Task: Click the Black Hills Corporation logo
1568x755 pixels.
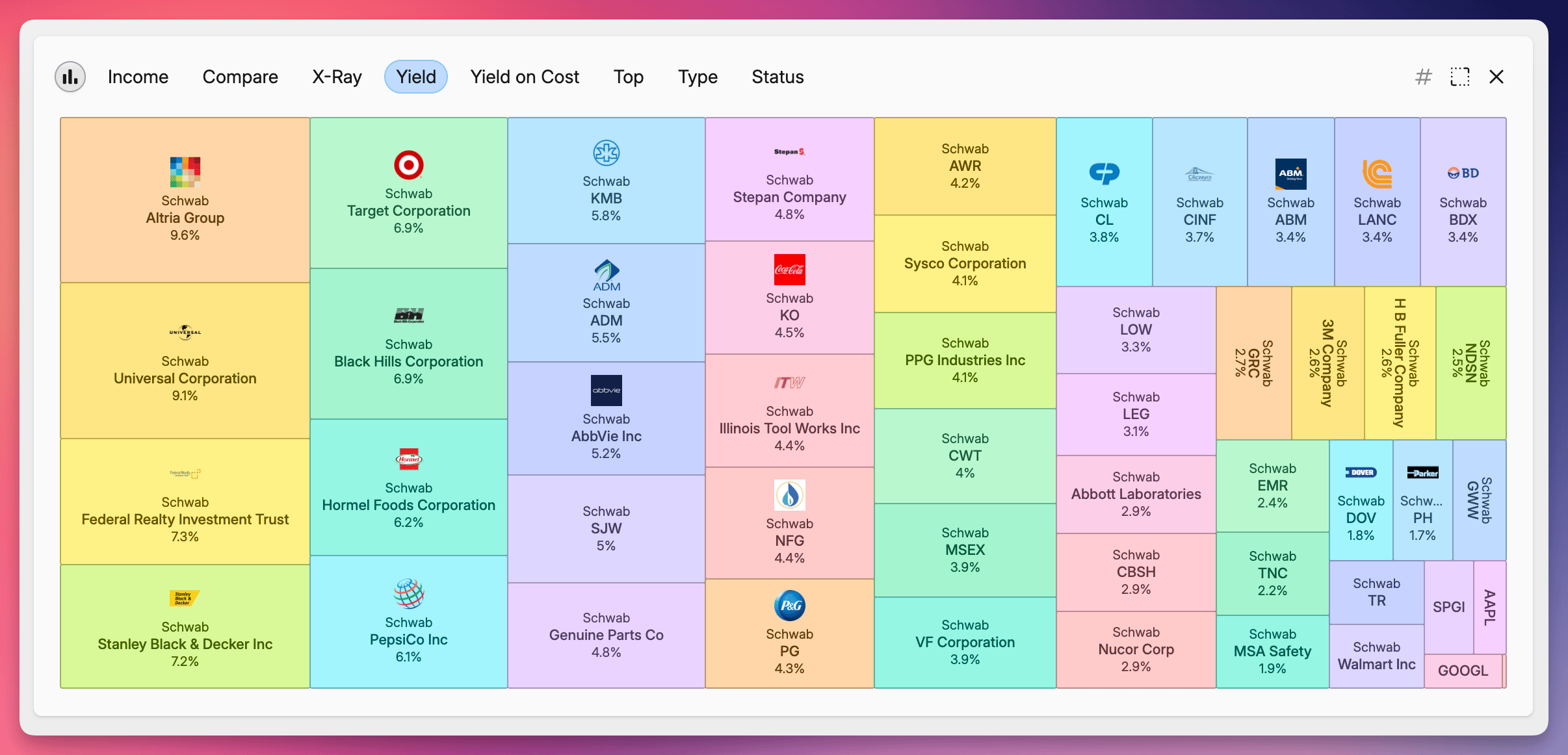Action: tap(409, 316)
